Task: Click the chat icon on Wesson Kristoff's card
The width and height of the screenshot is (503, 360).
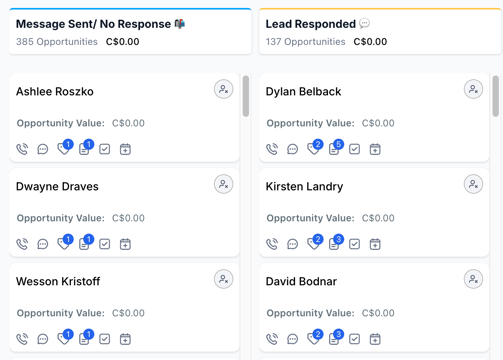Action: click(43, 339)
